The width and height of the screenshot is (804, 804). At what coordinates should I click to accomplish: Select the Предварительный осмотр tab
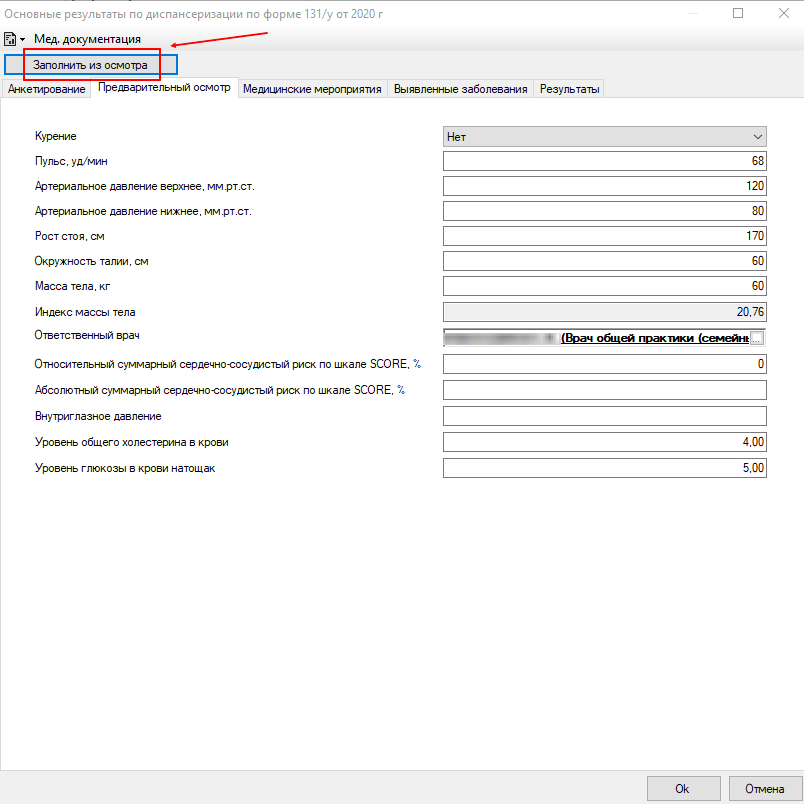pyautogui.click(x=164, y=88)
